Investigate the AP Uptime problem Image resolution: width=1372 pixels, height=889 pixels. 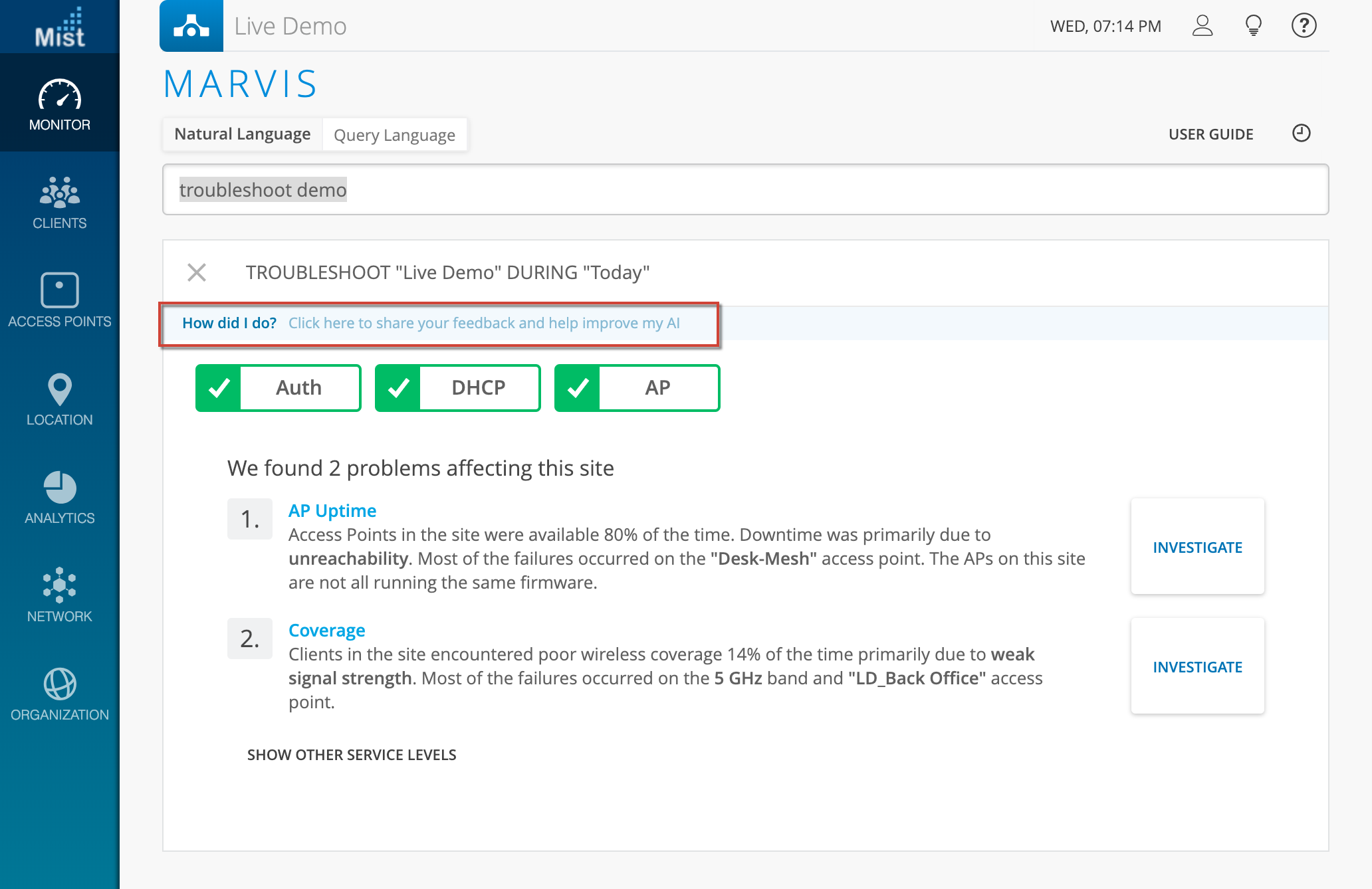coord(1197,547)
